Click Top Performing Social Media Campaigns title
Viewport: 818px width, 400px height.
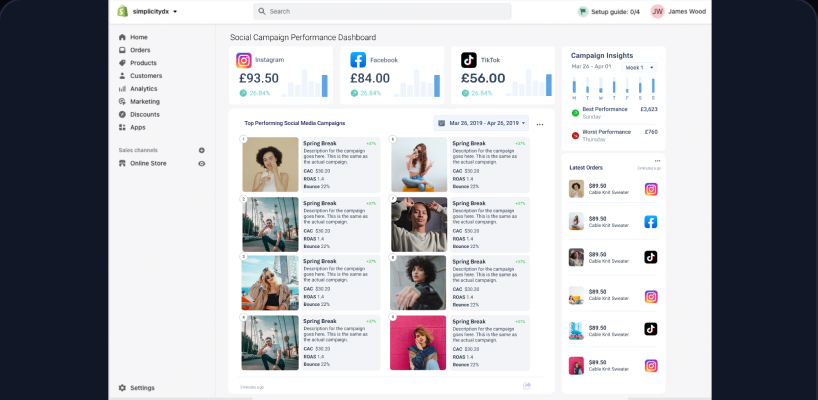[295, 124]
